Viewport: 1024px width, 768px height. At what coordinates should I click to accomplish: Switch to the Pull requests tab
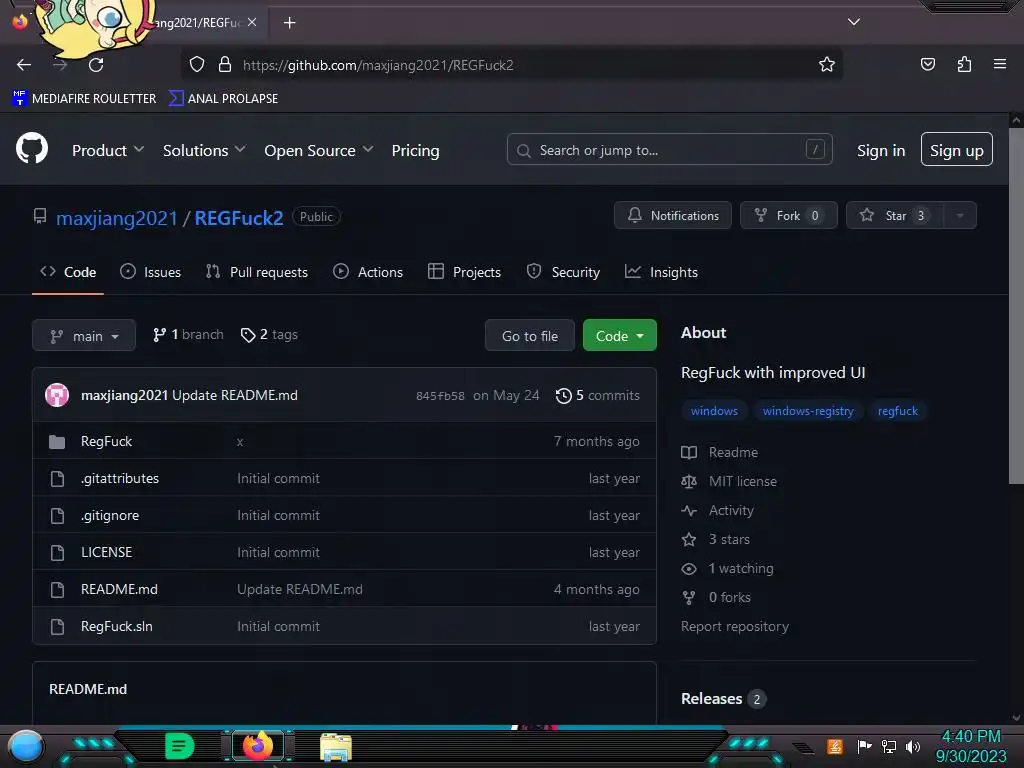click(x=256, y=272)
